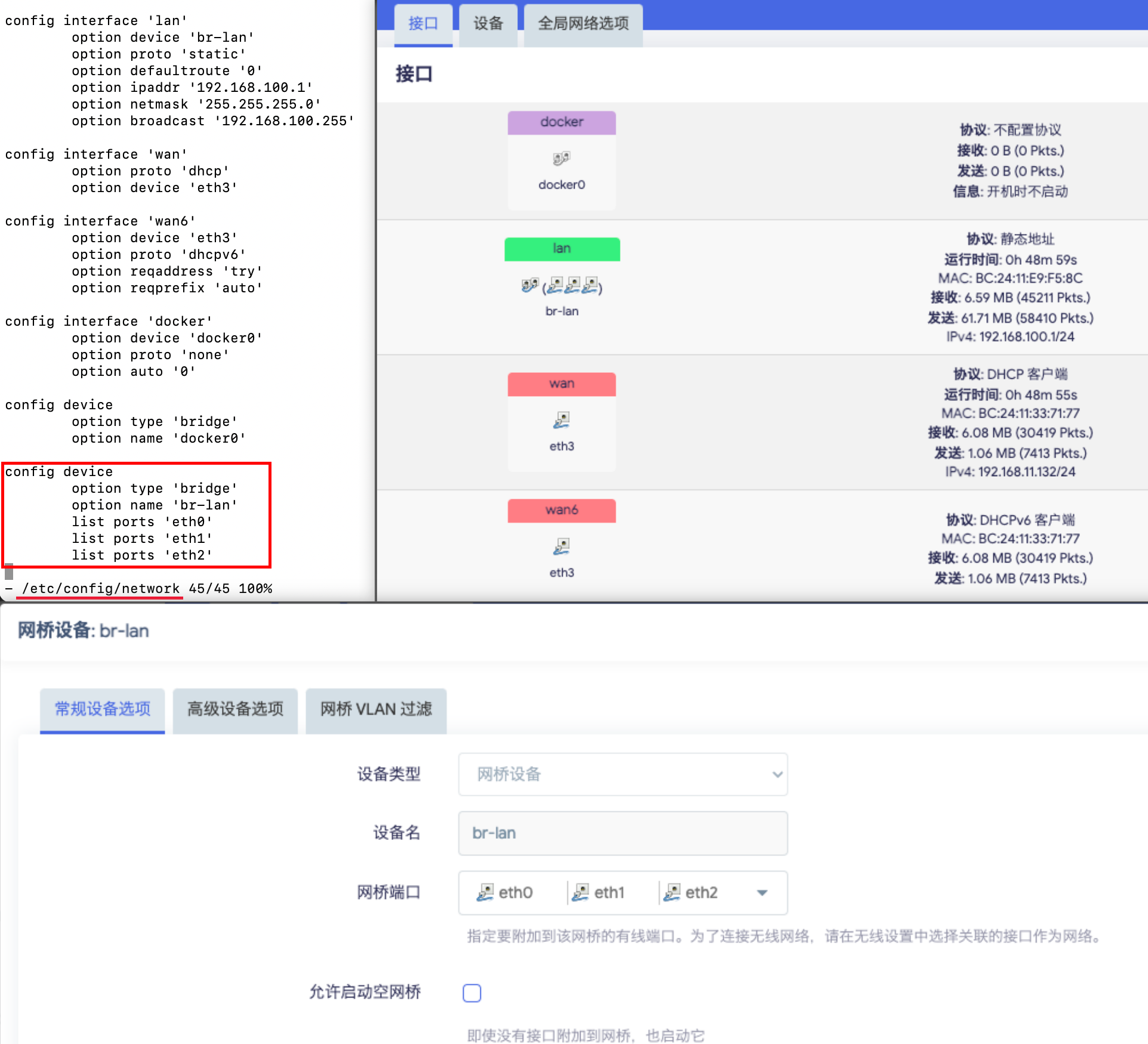Click the green lan interface badge

pos(562,249)
